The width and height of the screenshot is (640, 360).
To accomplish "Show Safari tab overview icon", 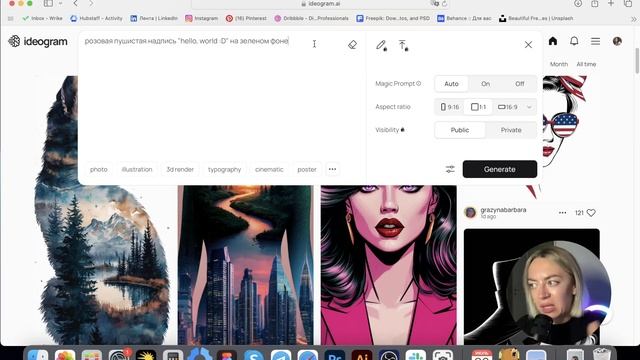I will pyautogui.click(x=628, y=3).
